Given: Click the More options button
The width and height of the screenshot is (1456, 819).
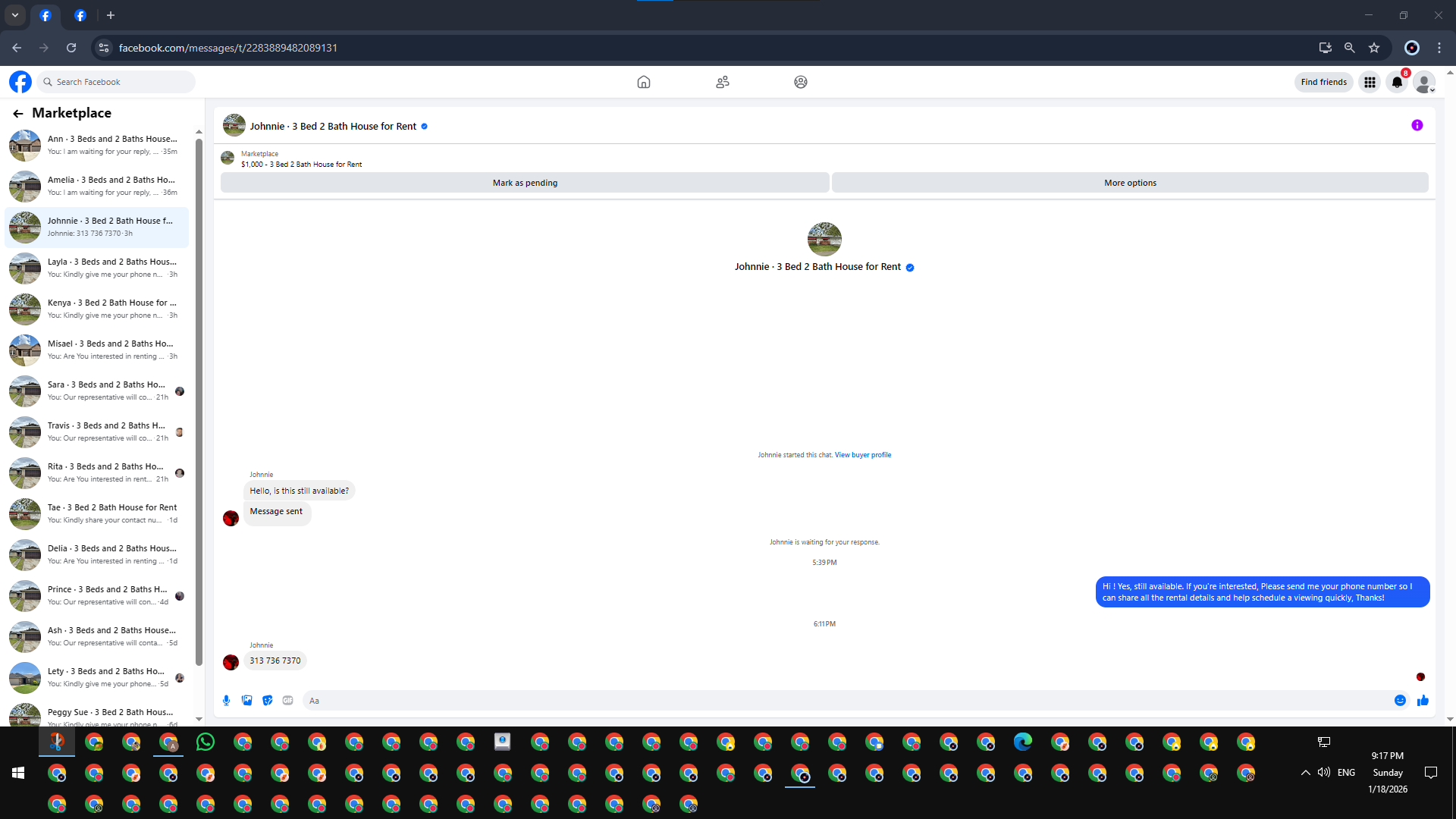Looking at the screenshot, I should point(1130,183).
